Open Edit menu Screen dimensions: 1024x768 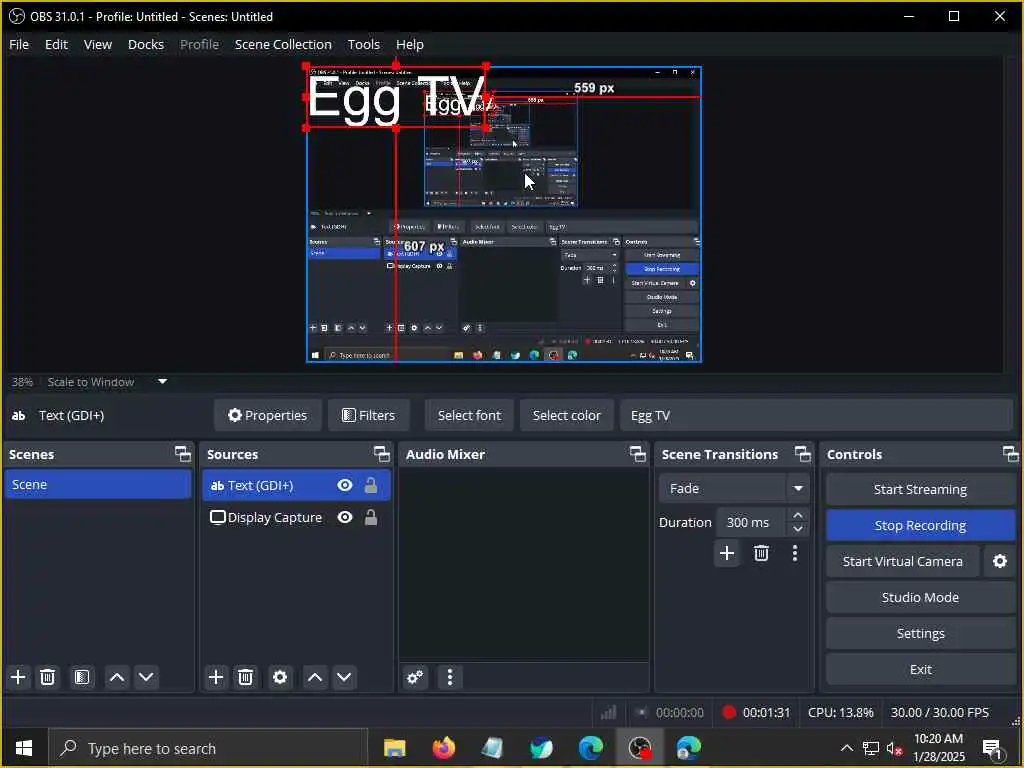(56, 44)
